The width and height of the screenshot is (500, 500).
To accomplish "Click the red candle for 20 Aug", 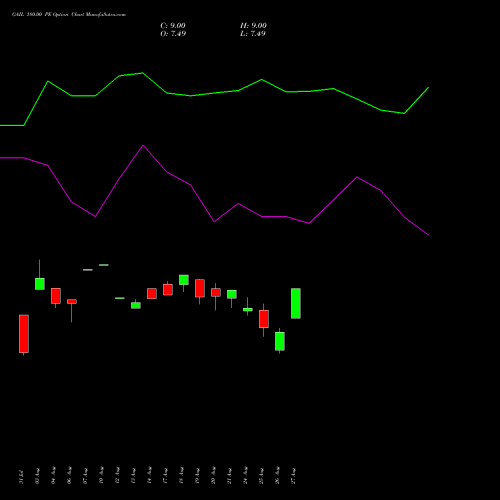I will 216,292.
